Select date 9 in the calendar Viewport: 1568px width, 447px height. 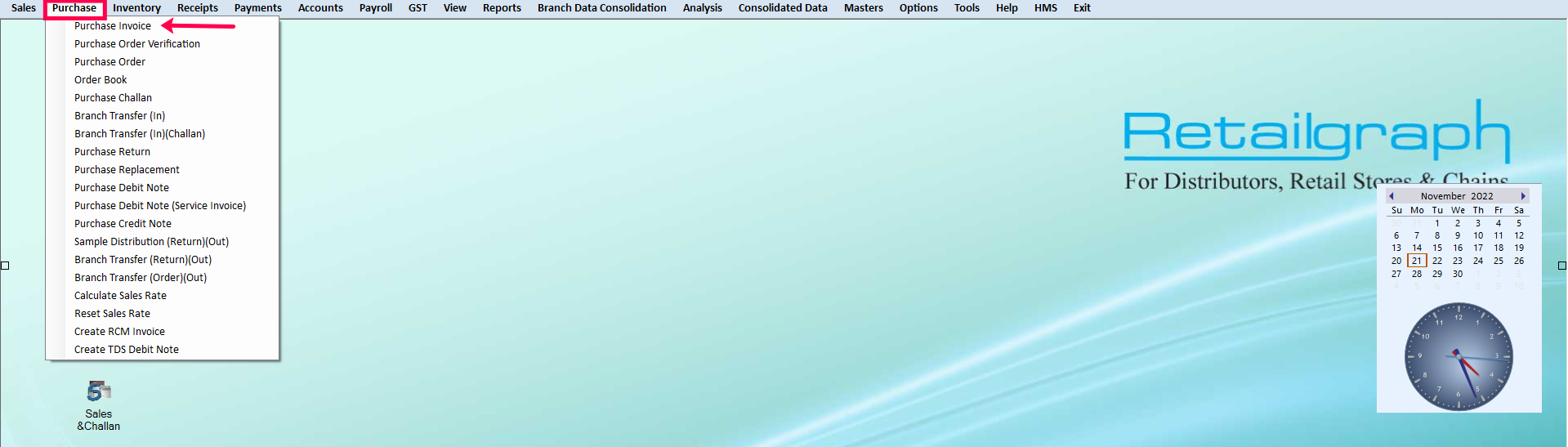1458,235
